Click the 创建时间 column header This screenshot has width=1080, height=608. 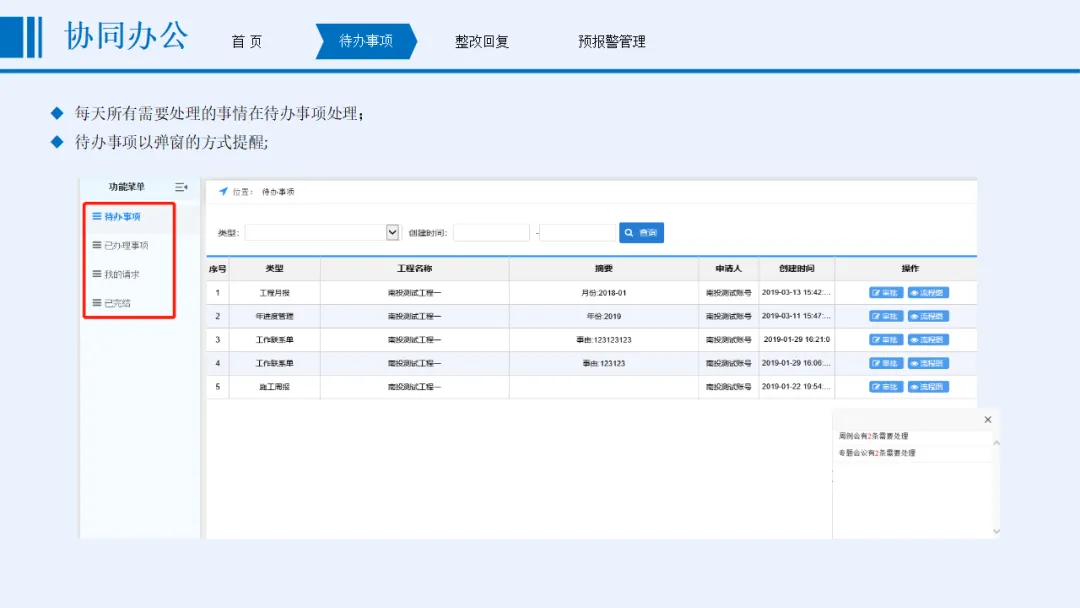pyautogui.click(x=797, y=269)
